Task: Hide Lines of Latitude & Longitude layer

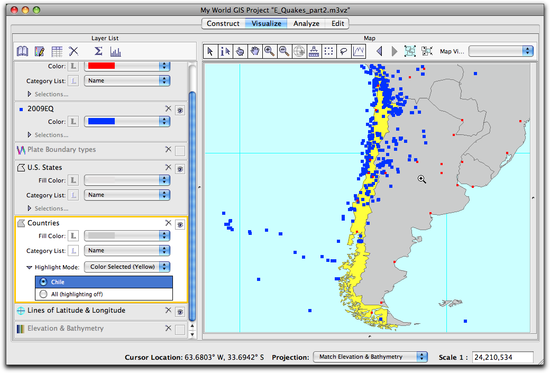Action: point(180,312)
